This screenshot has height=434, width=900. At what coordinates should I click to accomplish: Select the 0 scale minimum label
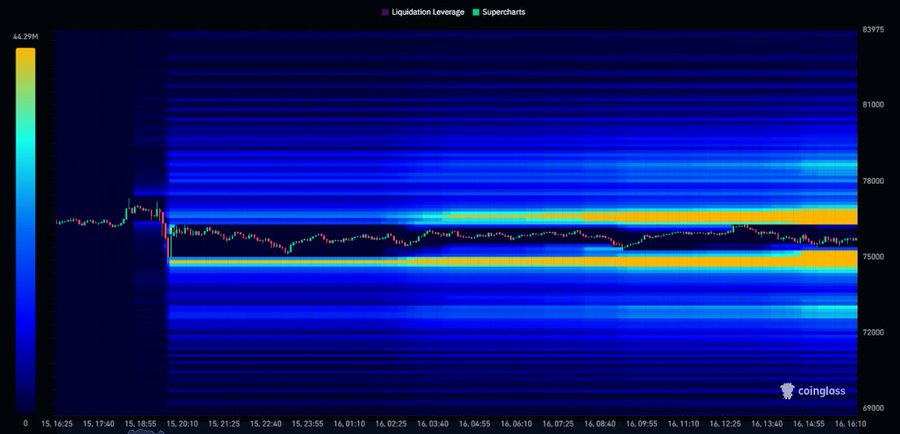[25, 423]
